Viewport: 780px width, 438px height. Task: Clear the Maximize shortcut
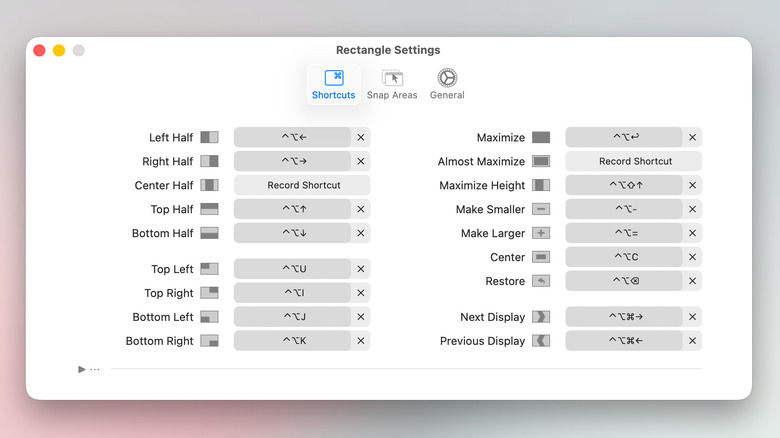coord(692,137)
